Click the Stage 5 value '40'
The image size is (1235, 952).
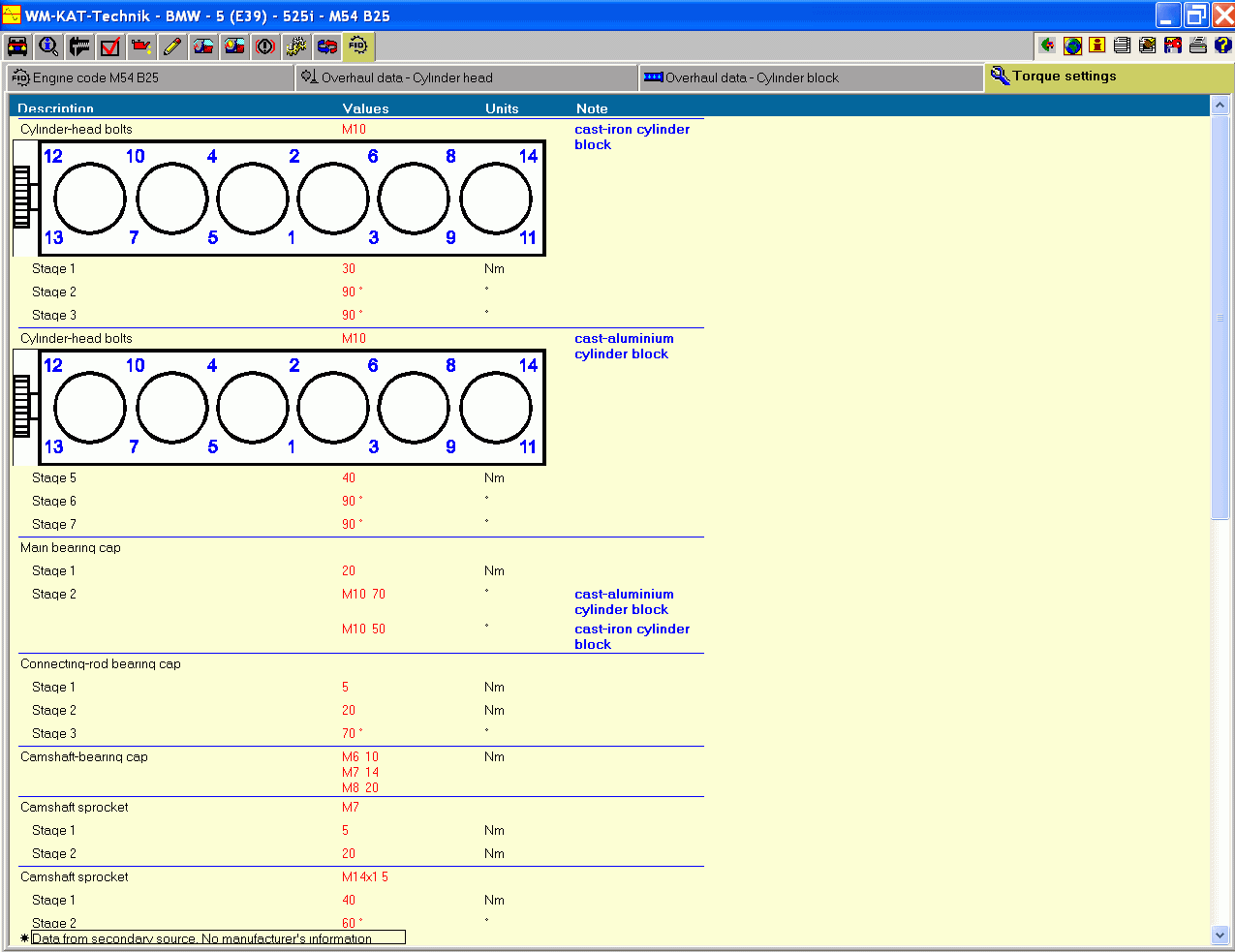[349, 478]
